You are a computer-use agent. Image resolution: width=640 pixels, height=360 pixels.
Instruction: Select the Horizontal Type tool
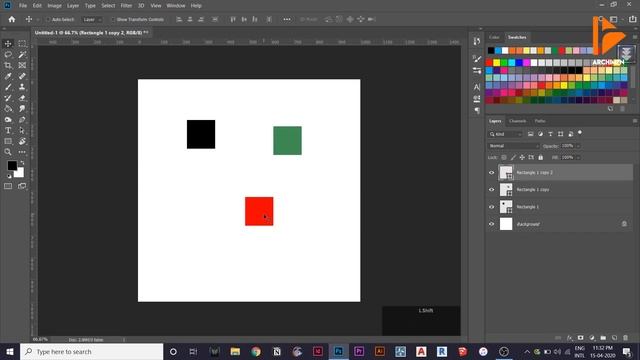coord(8,131)
